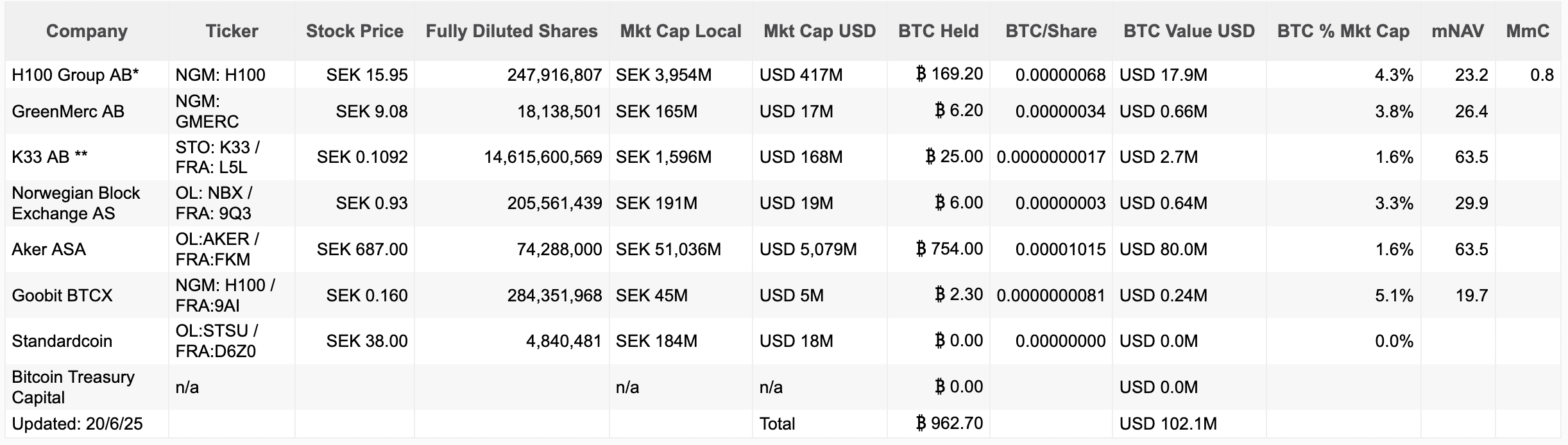
Task: Click the MmC column header
Action: click(x=1527, y=31)
